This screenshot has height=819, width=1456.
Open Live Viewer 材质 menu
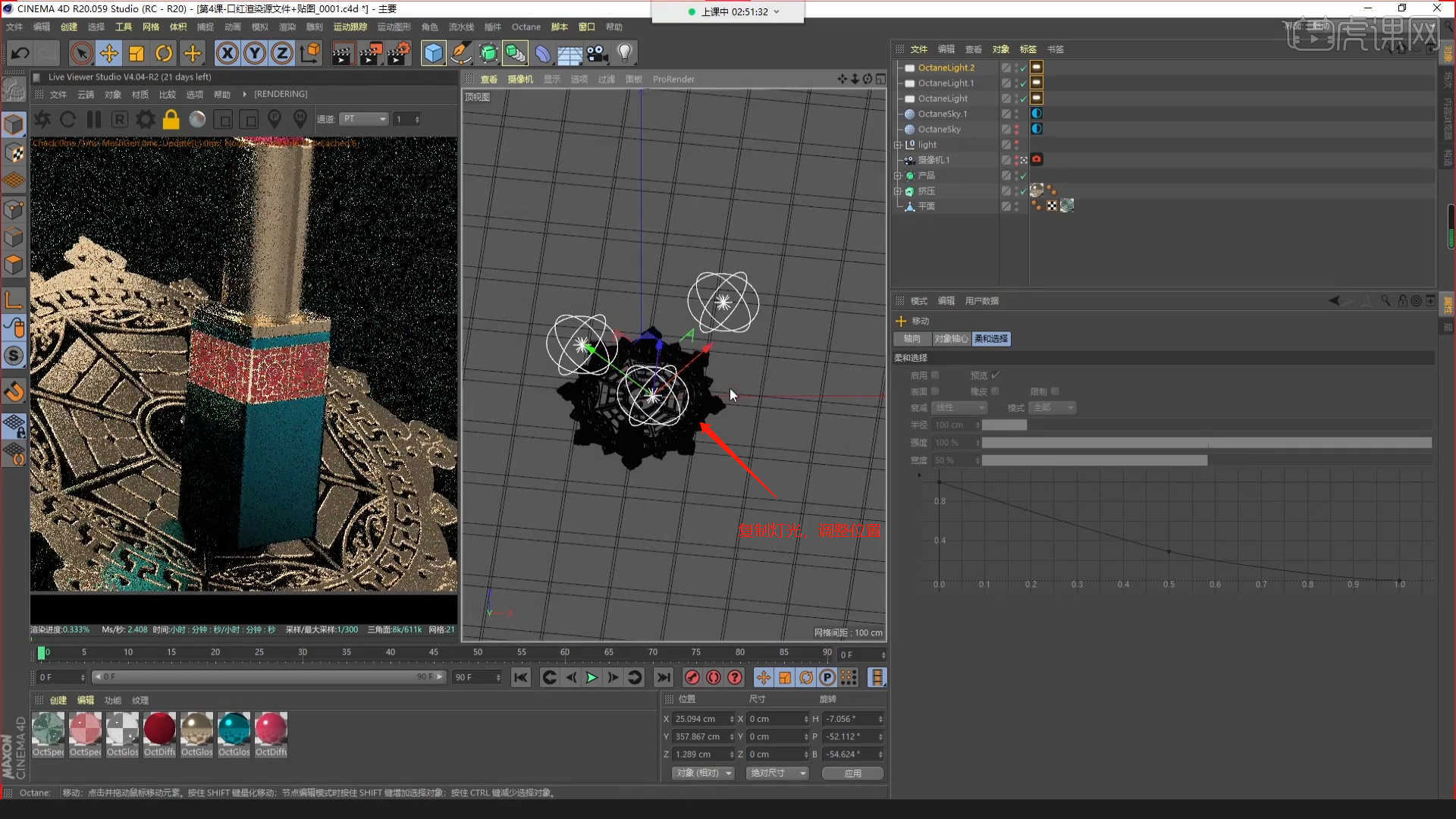coord(140,95)
